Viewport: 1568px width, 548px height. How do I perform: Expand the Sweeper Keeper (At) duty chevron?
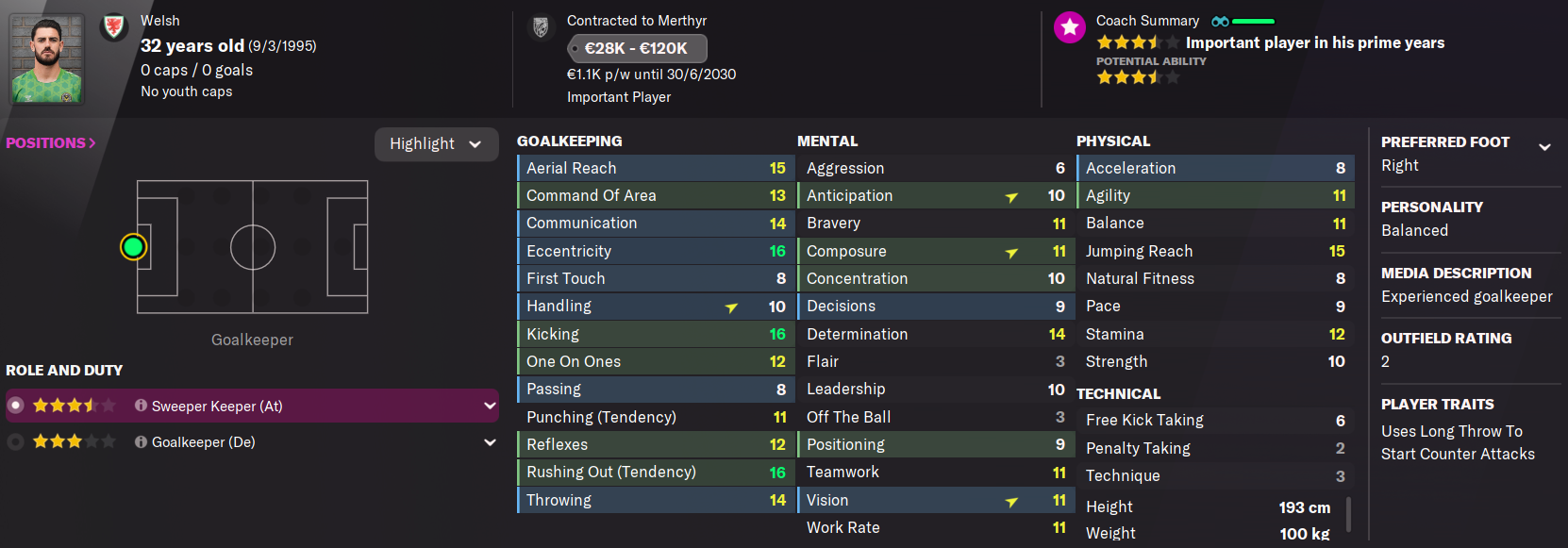(490, 406)
